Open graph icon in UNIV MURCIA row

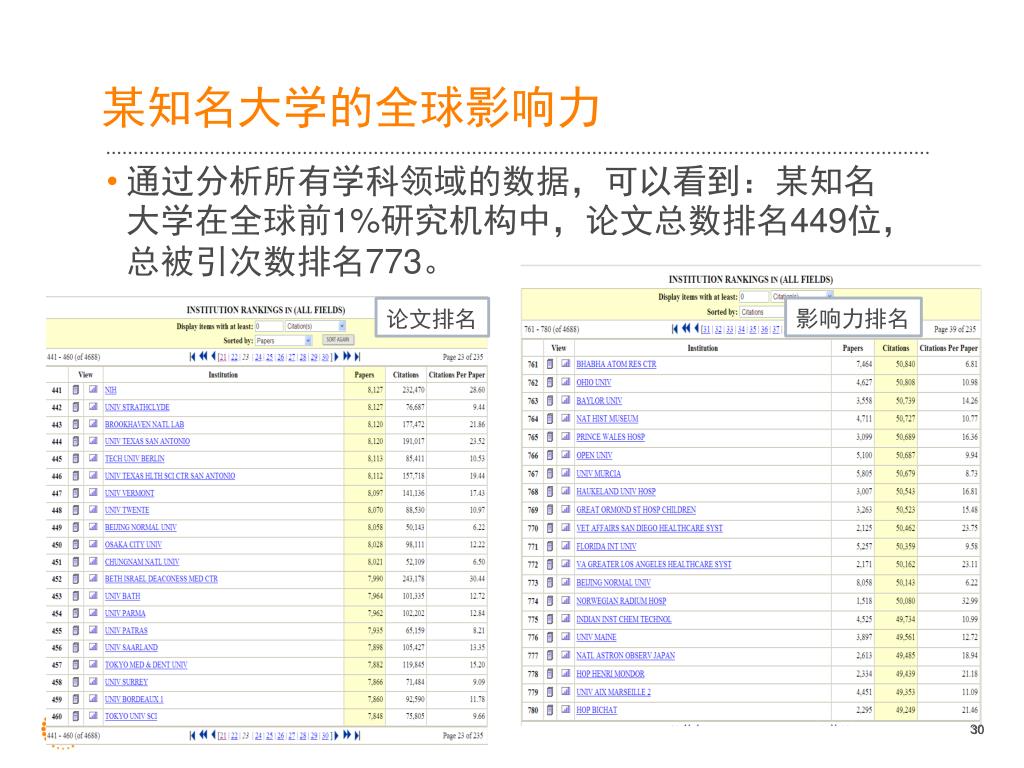pyautogui.click(x=566, y=473)
